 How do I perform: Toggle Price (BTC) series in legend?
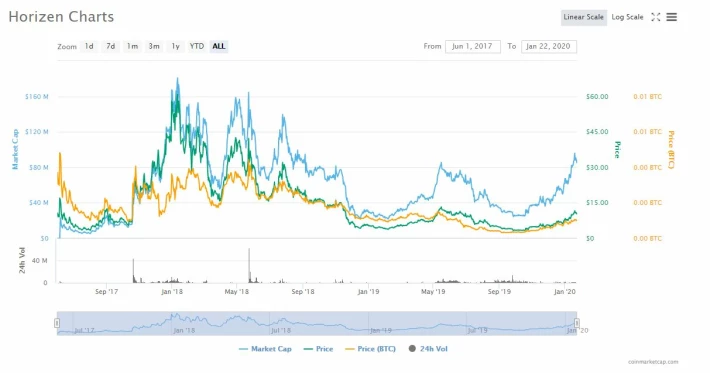click(370, 349)
